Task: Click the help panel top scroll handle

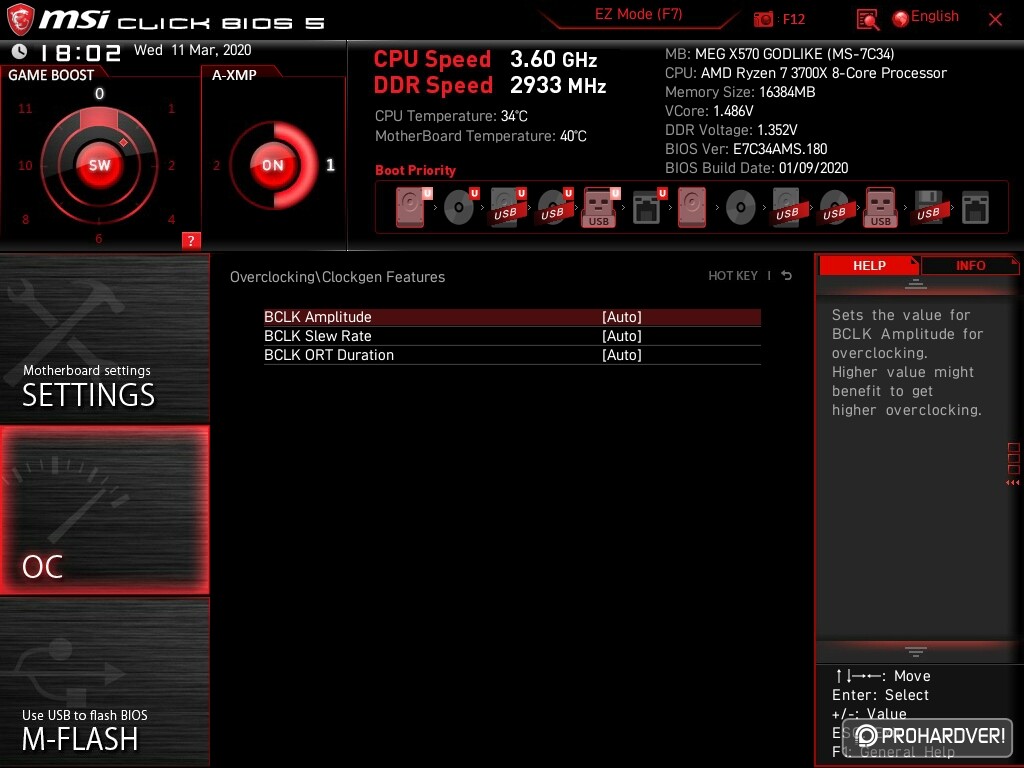Action: point(916,284)
